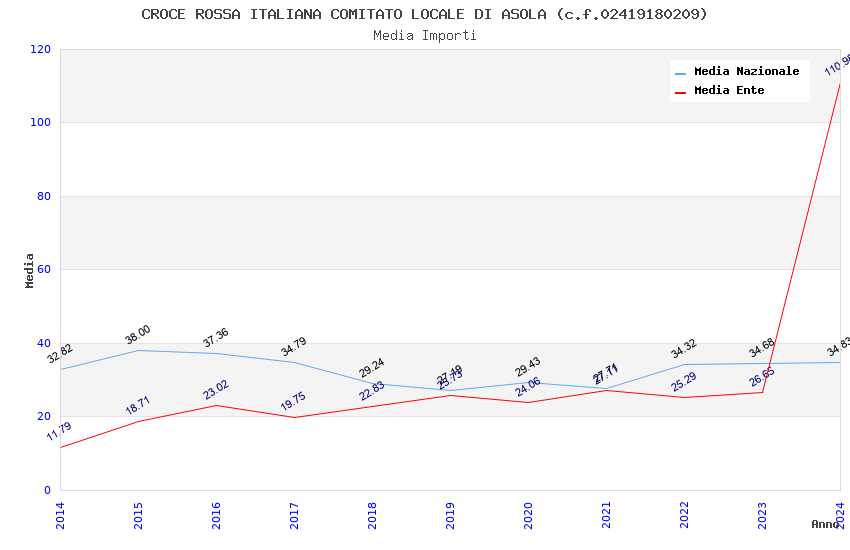Click the Media Ente legend label
850x550 pixels.
(x=729, y=90)
